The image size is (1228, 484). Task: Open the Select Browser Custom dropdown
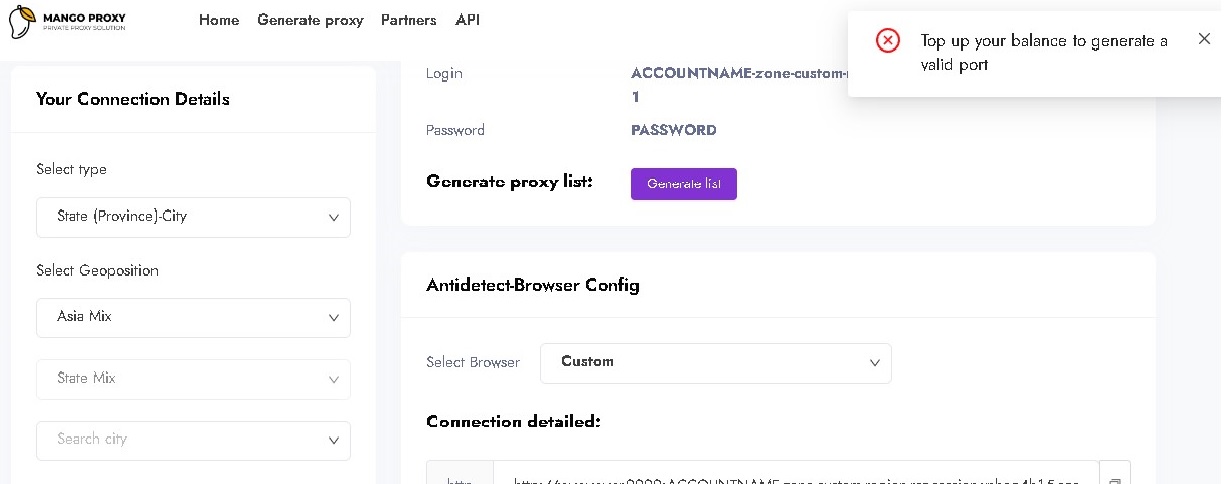point(715,363)
